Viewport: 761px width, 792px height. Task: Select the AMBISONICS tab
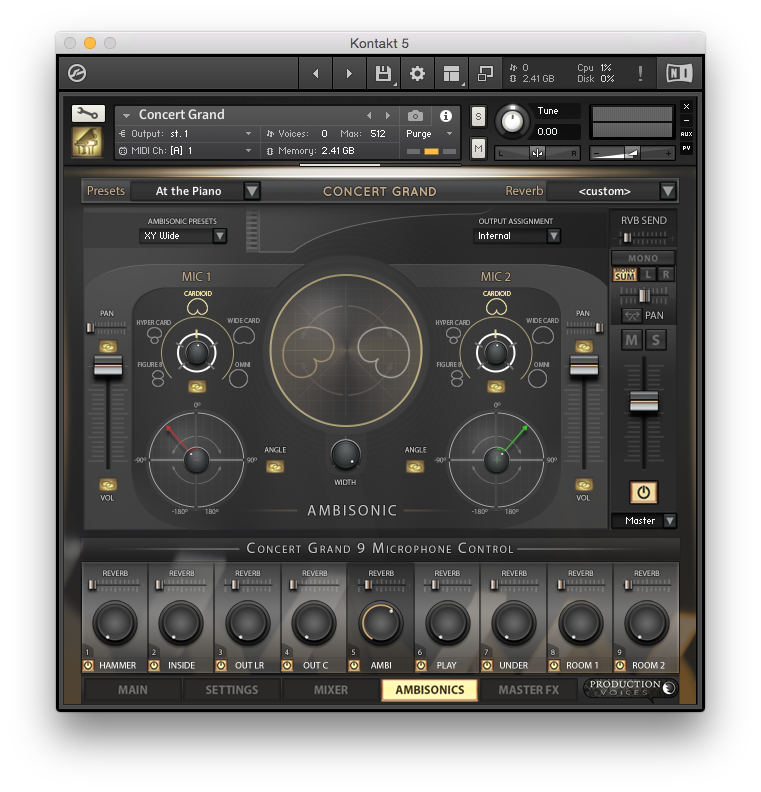pos(430,690)
